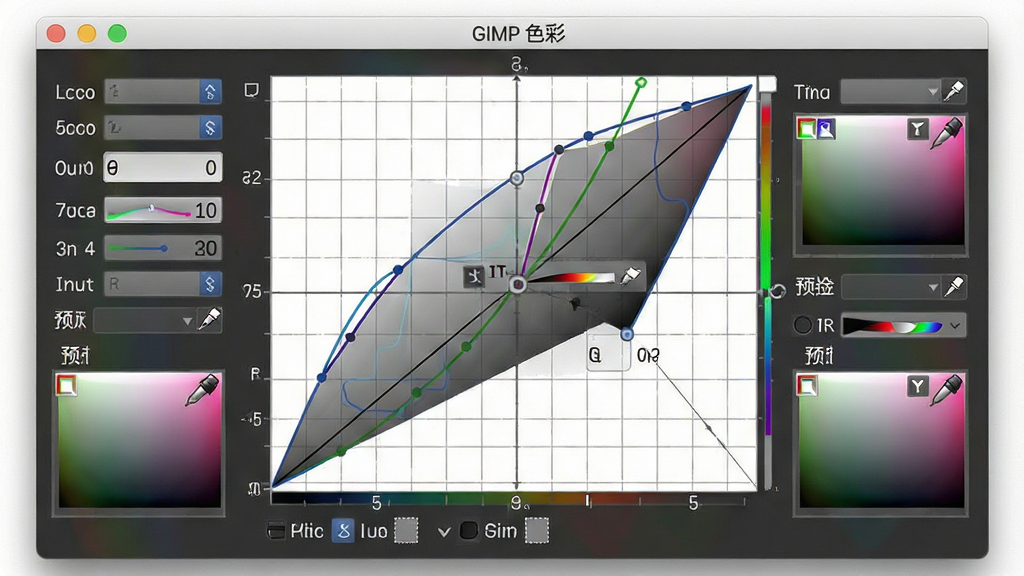Adjust the 7oca slider showing 10
The image size is (1024, 576).
click(163, 210)
